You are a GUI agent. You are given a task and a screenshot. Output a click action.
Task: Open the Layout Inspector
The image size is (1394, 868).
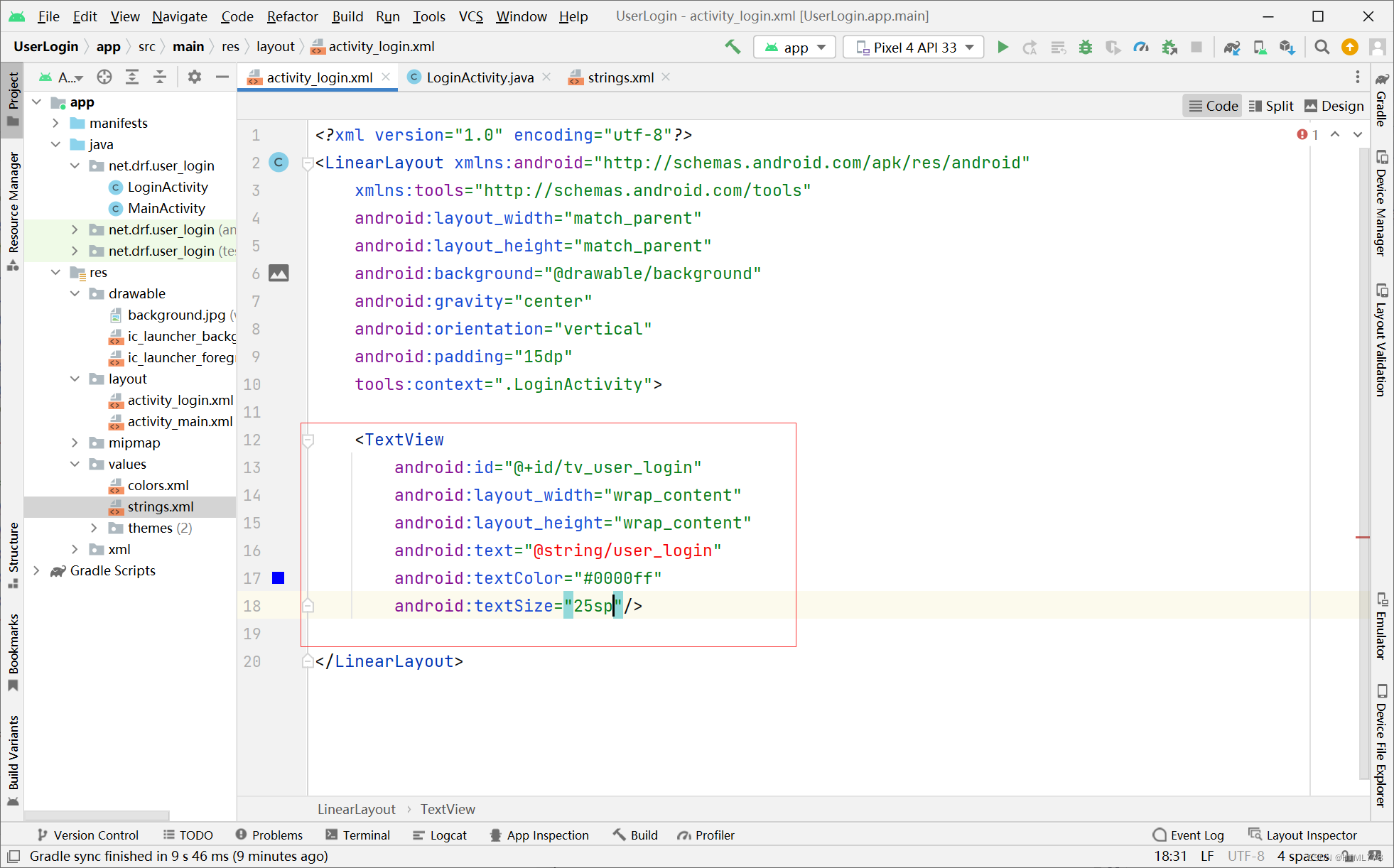(1302, 835)
